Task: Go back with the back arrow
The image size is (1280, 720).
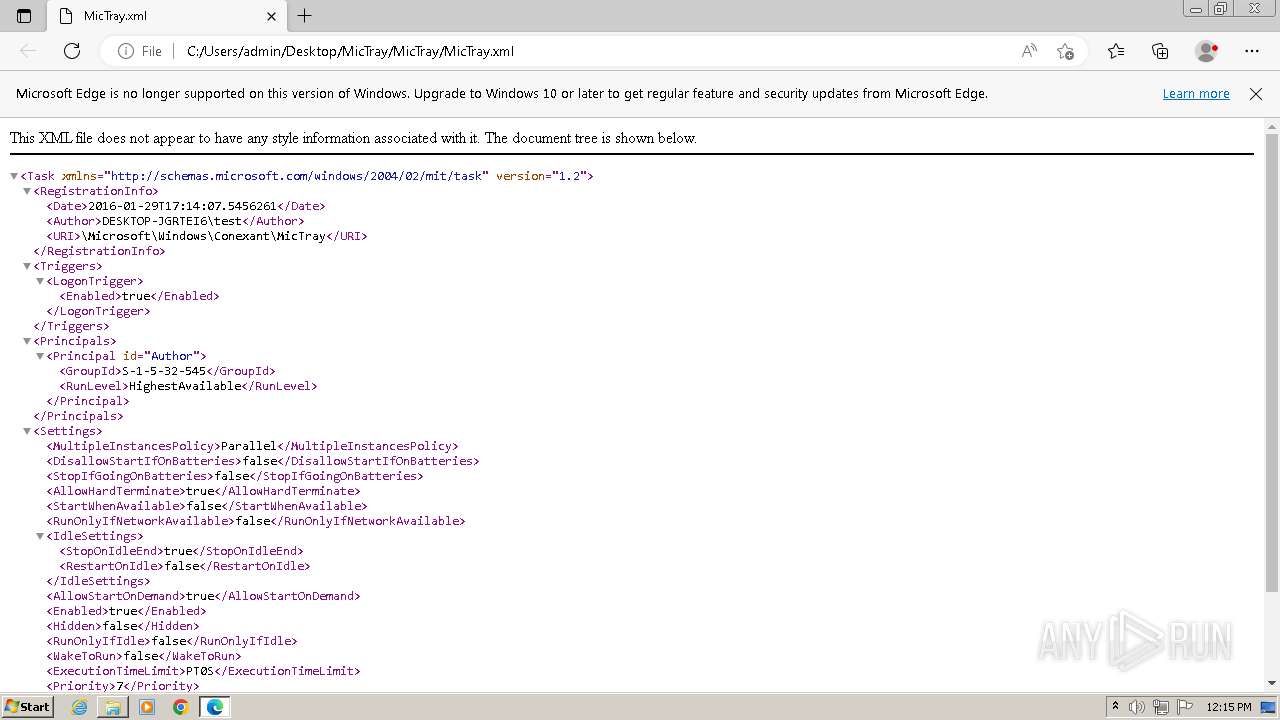Action: (28, 51)
